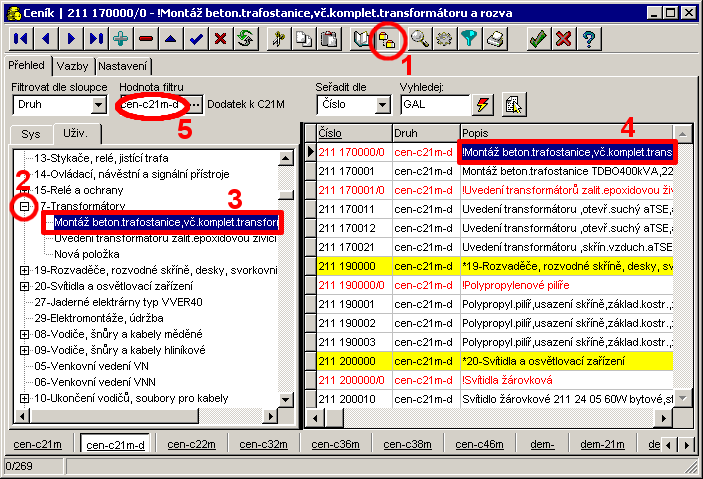Go to the first record

click(x=19, y=39)
